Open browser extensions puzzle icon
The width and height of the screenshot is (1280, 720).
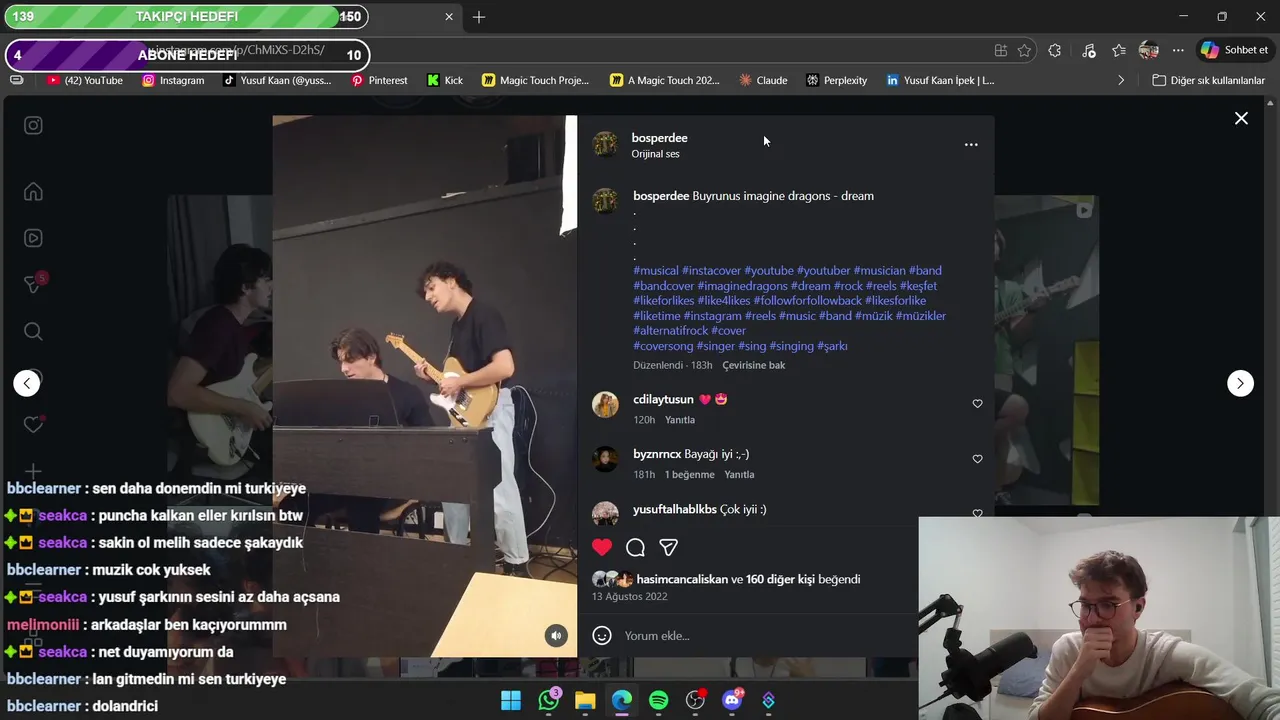pos(1055,51)
